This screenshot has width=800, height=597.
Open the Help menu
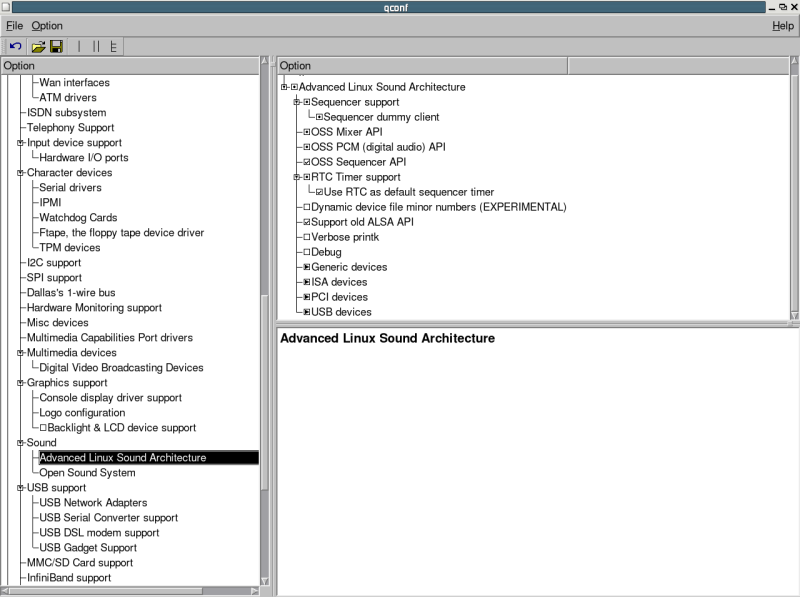coord(783,26)
